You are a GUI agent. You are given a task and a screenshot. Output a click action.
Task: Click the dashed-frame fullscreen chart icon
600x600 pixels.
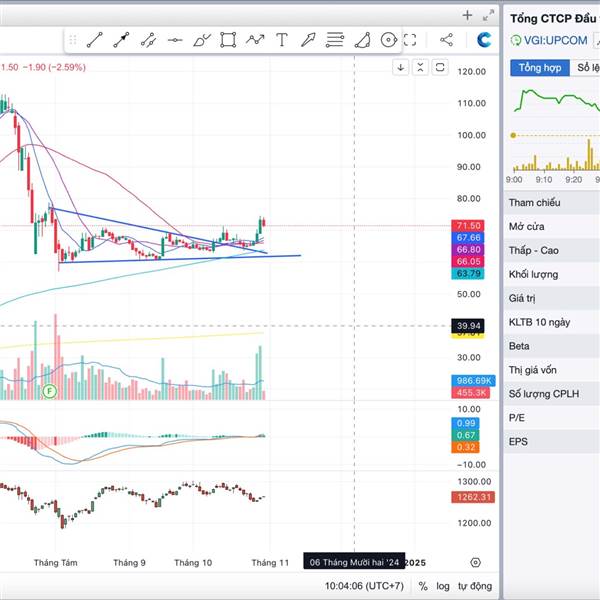pyautogui.click(x=410, y=40)
